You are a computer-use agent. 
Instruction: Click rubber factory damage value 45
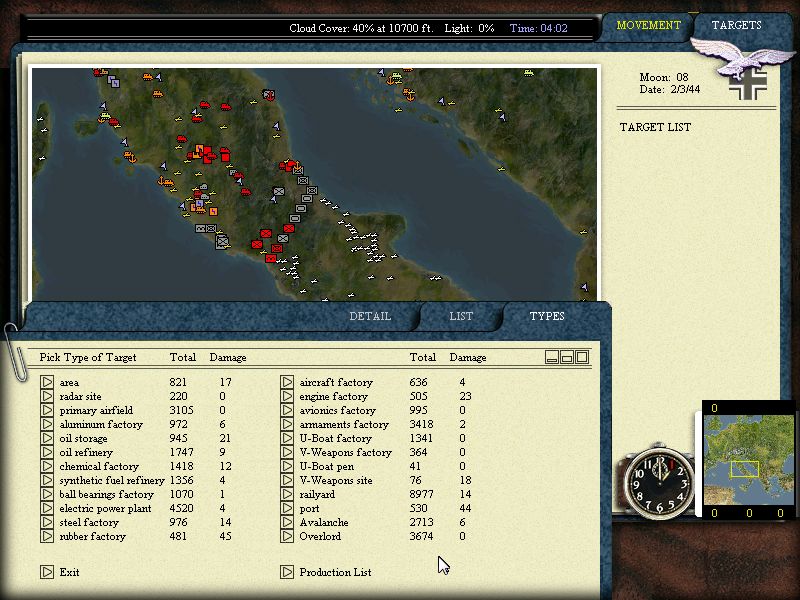click(225, 536)
